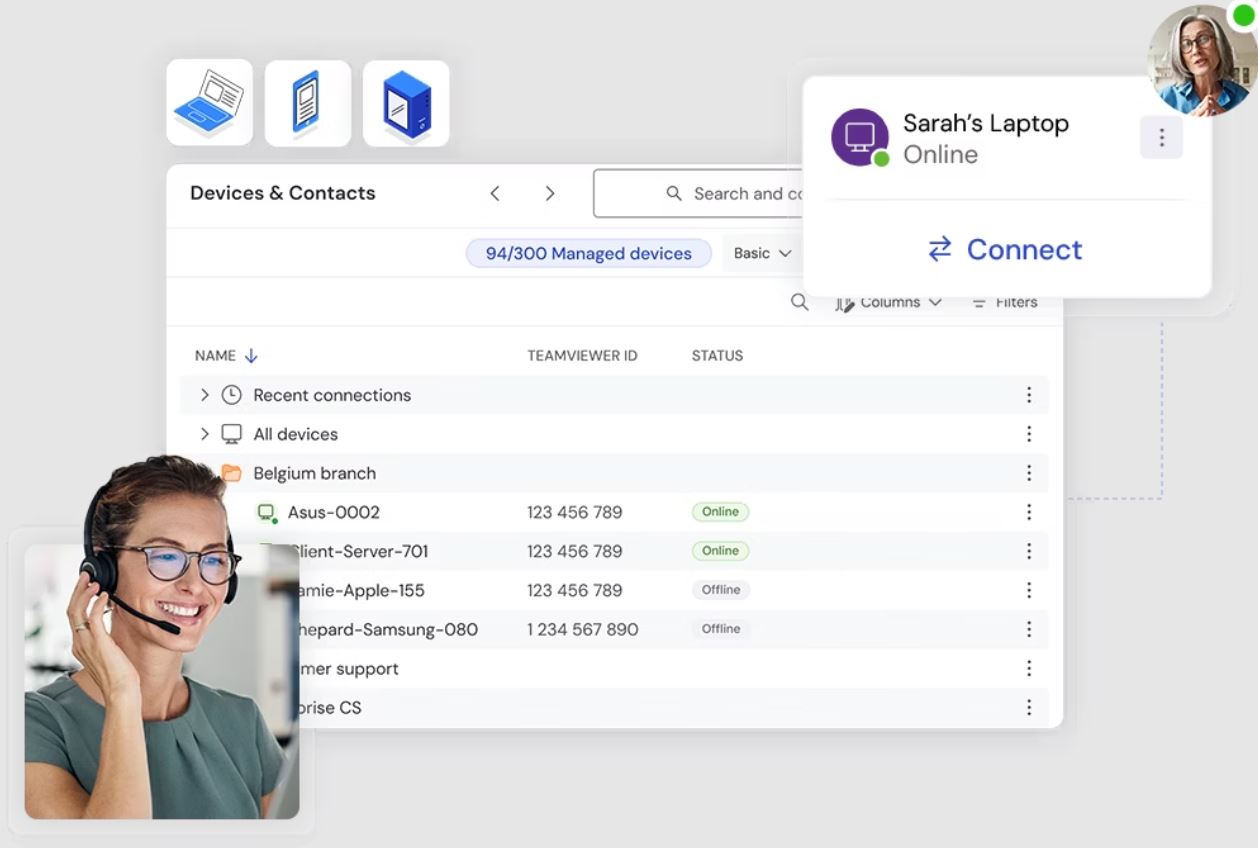
Task: Open the Basic view dropdown
Action: [x=762, y=253]
